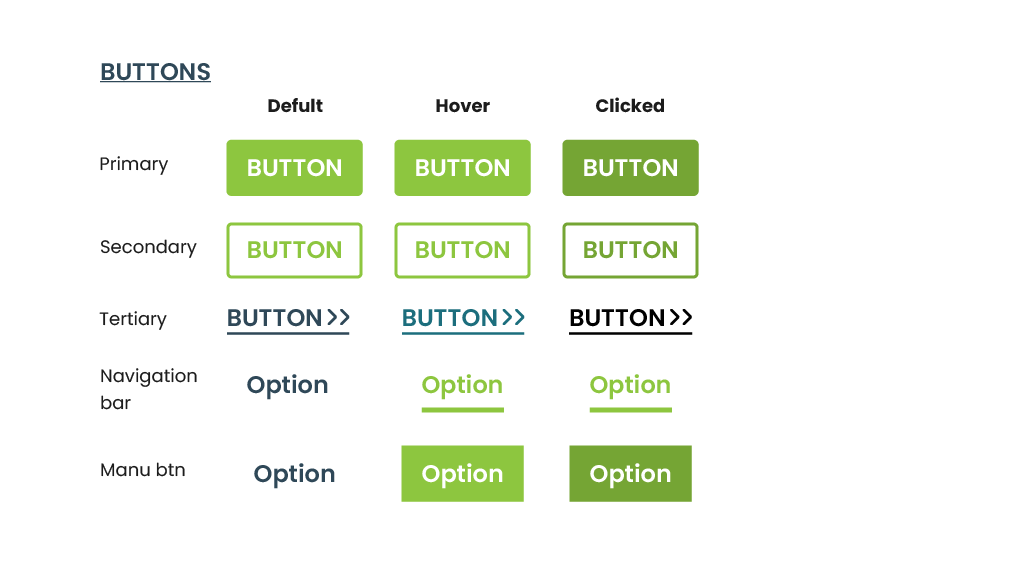The width and height of the screenshot is (1020, 561).
Task: Click the black clicked Tertiary BUTTON link
Action: (x=617, y=318)
